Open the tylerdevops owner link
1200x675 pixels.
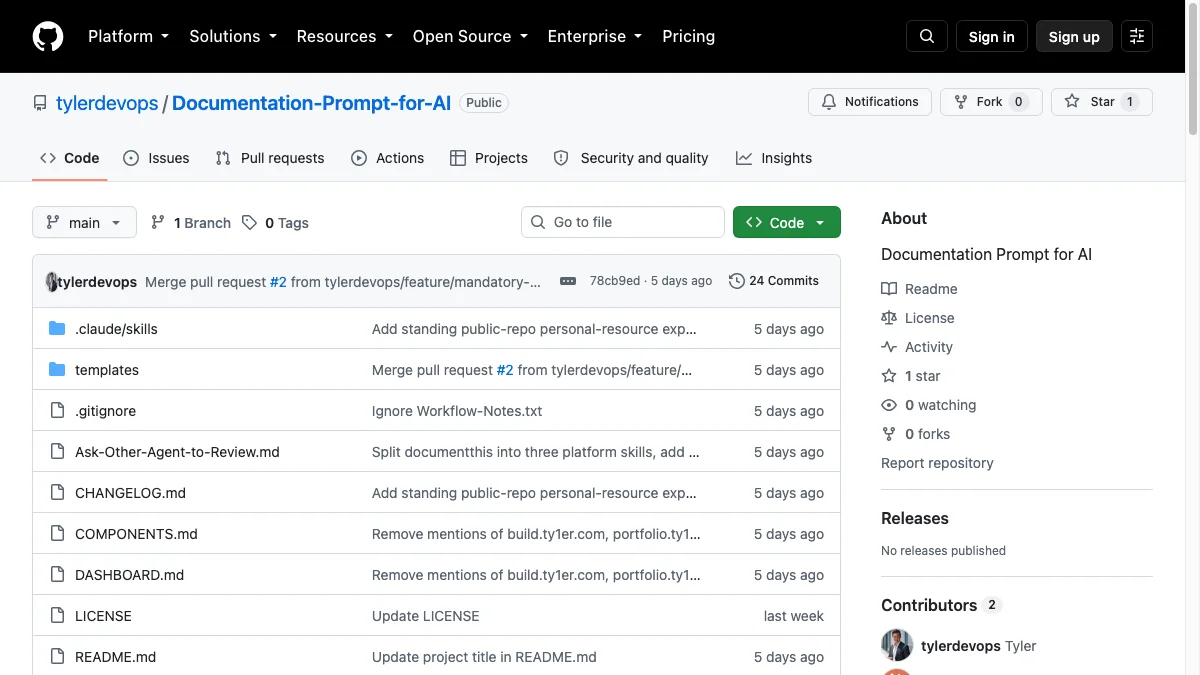(107, 103)
